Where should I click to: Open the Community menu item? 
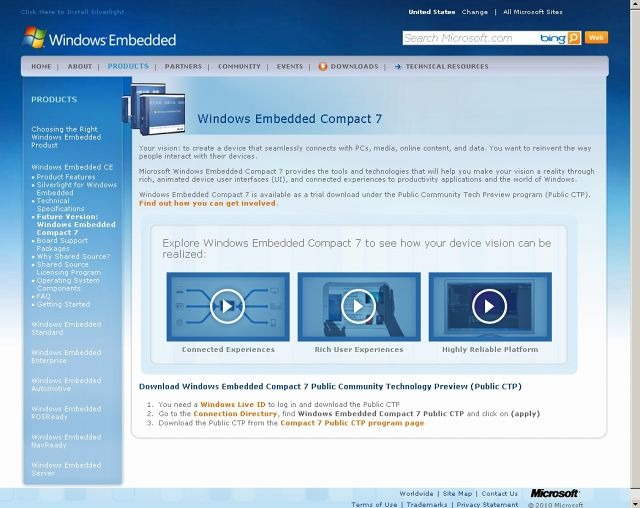click(x=239, y=67)
